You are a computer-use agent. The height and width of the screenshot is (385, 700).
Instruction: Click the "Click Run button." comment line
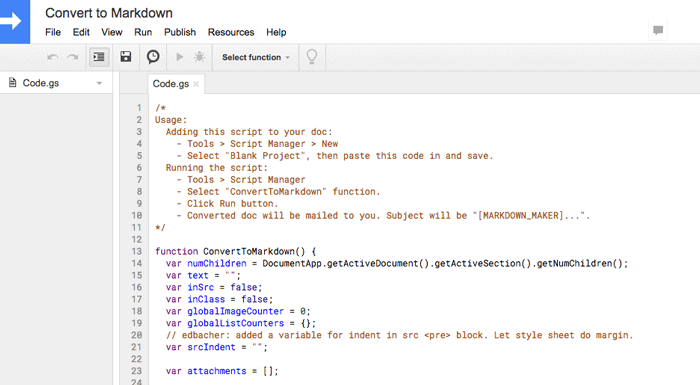tap(227, 204)
